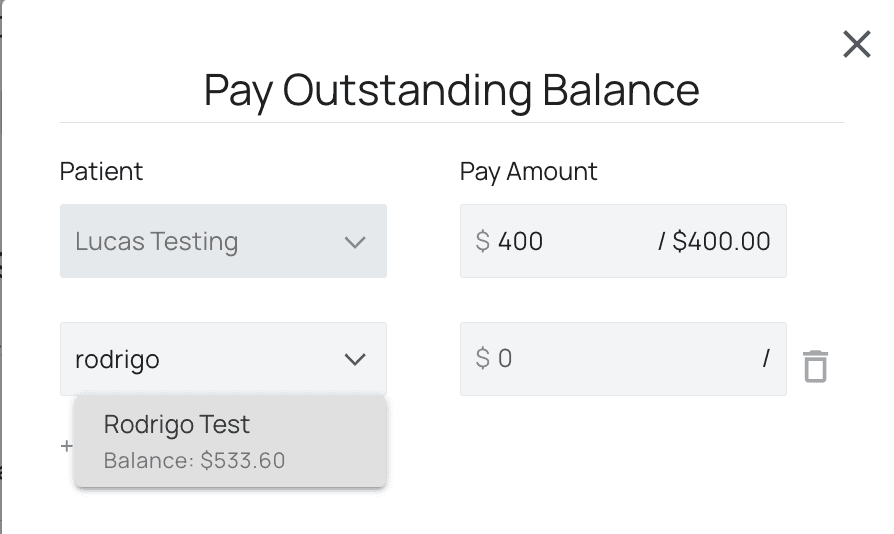Collapse the rodrigo patient dropdown chevron
This screenshot has width=894, height=534.
[x=355, y=359]
